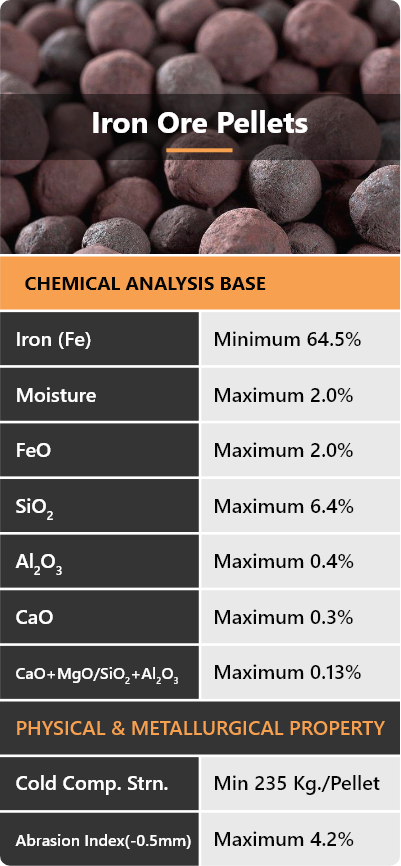Click the Moisture row label
Image resolution: width=401 pixels, height=866 pixels.
56,395
